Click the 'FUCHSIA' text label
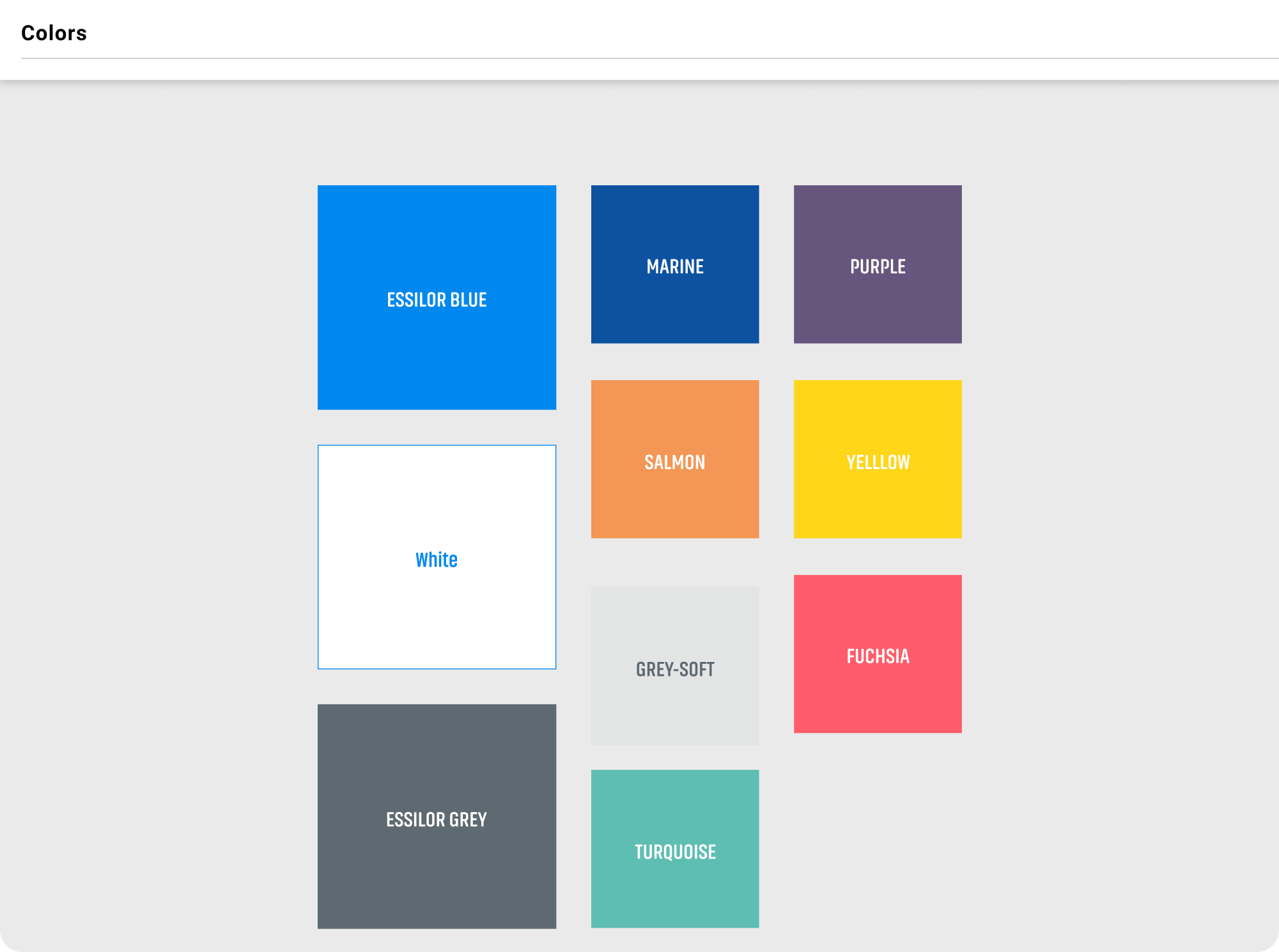Screen dimensions: 1279x952 [x=878, y=656]
